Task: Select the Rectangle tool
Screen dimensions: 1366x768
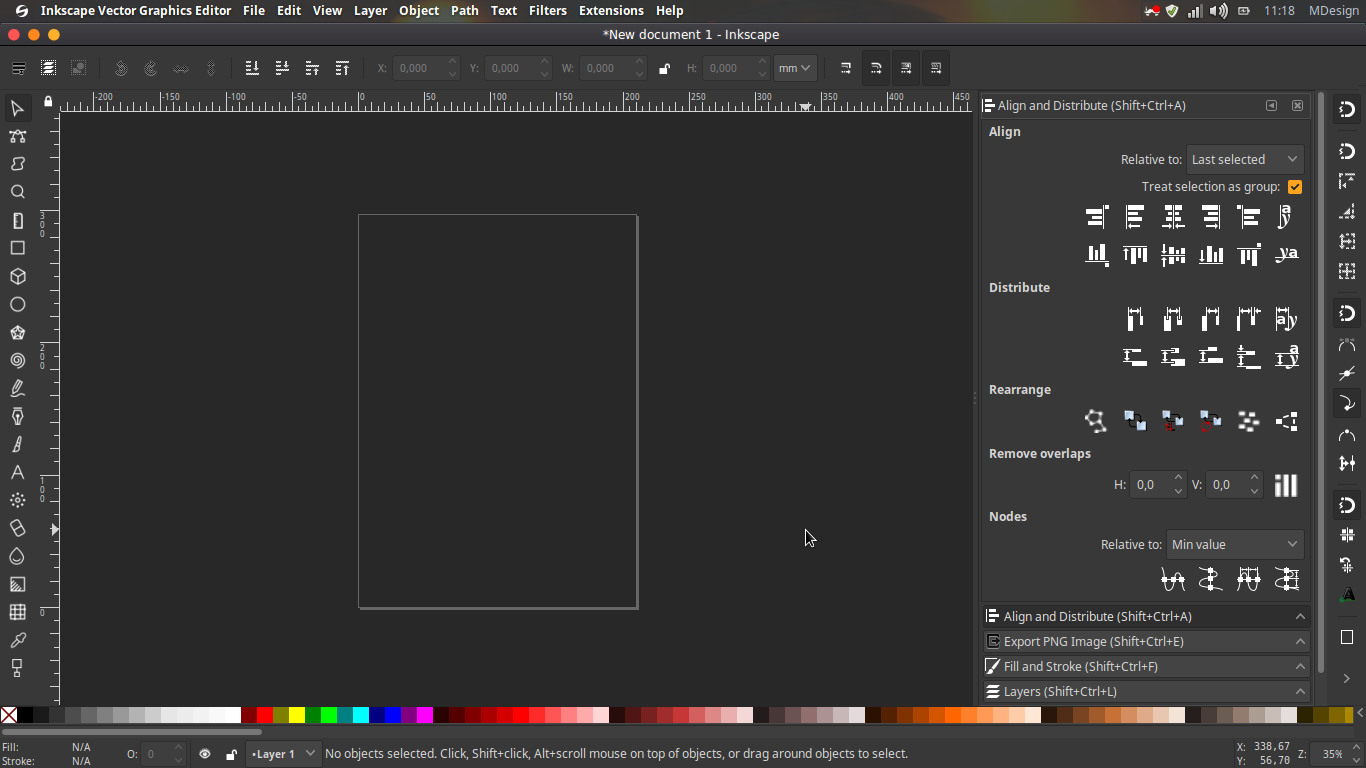Action: tap(17, 248)
